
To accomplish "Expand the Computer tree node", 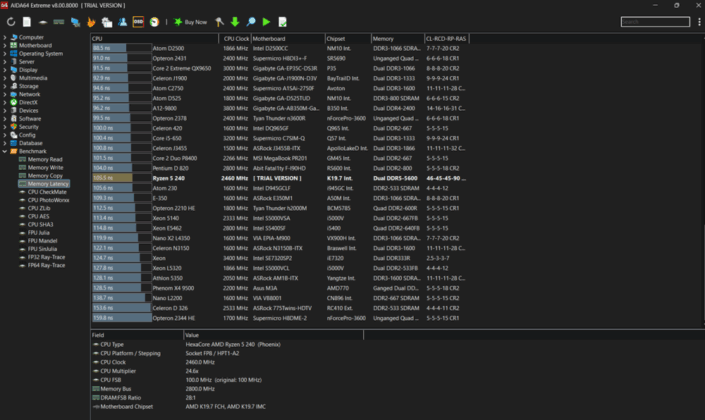I will [5, 37].
